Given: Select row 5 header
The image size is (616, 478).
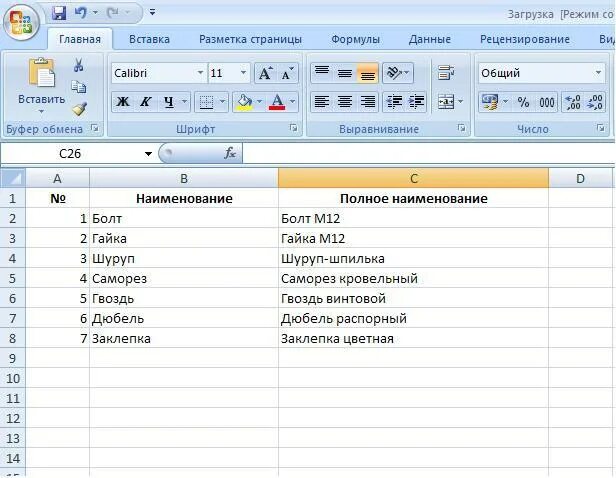Looking at the screenshot, I should pyautogui.click(x=13, y=278).
